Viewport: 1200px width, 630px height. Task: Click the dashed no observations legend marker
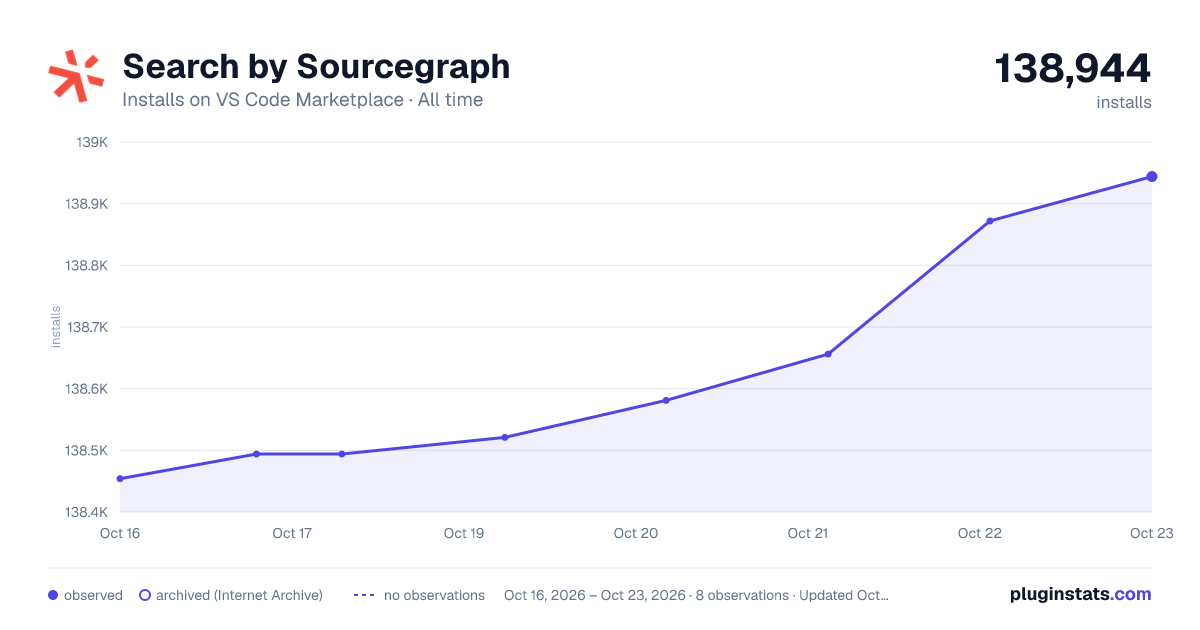(364, 595)
